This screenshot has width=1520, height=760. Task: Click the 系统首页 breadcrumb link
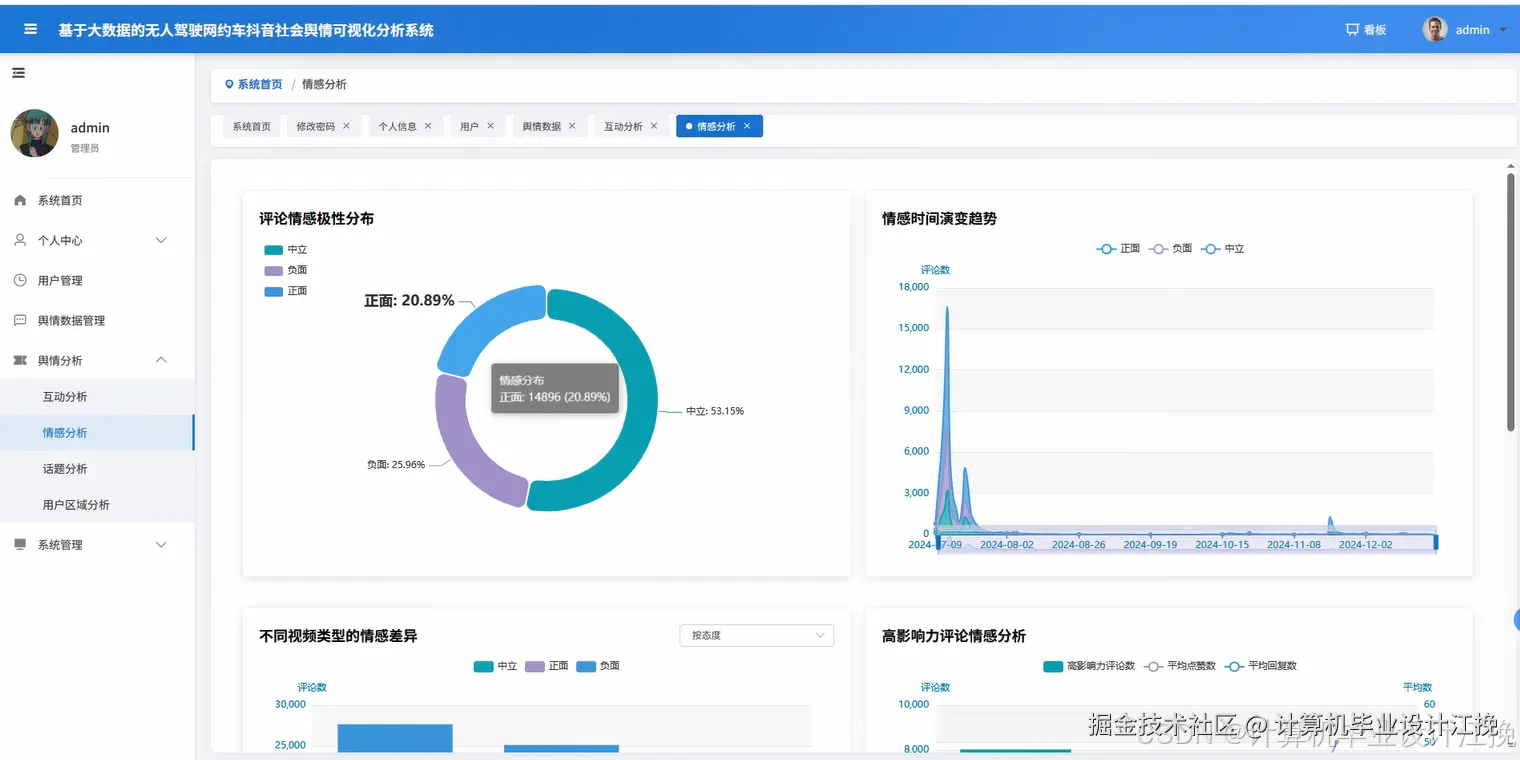point(260,85)
